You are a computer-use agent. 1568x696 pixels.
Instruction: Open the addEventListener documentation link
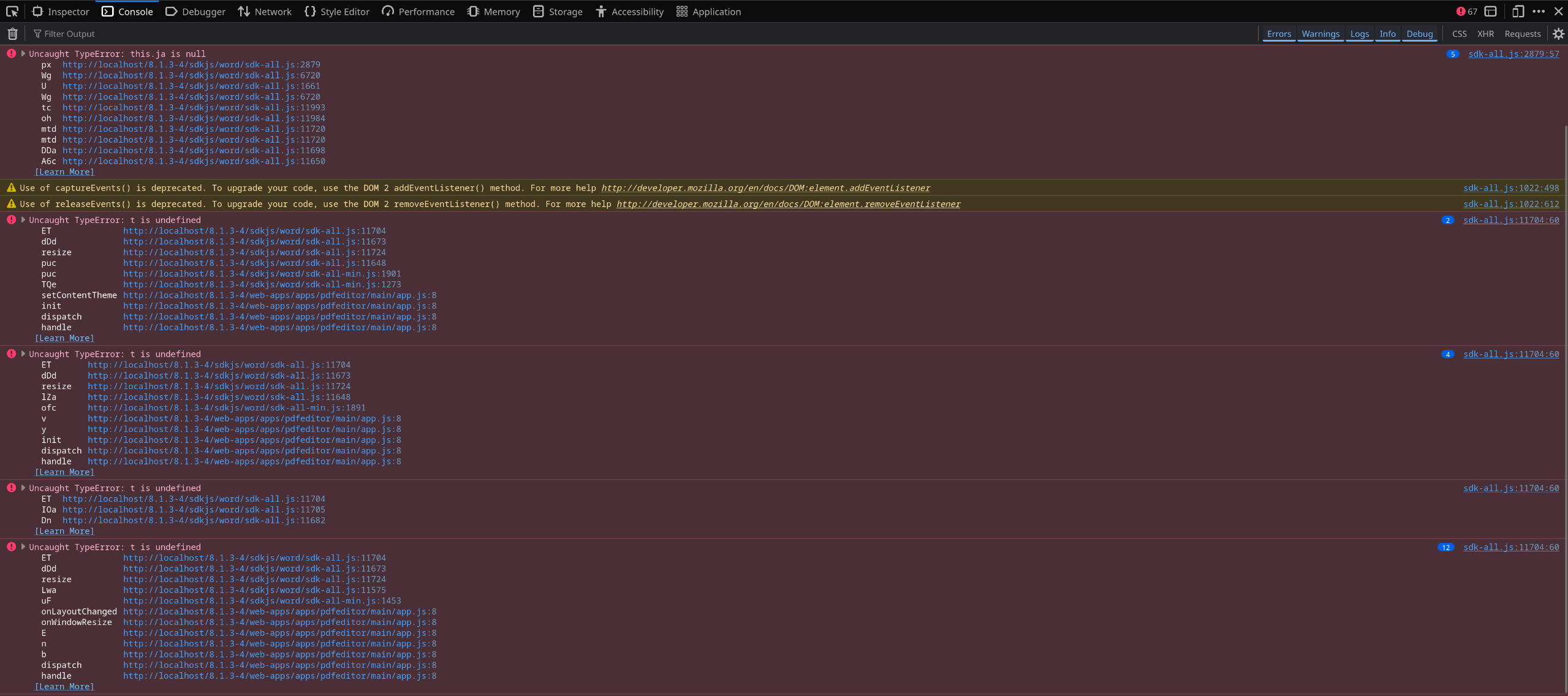765,188
